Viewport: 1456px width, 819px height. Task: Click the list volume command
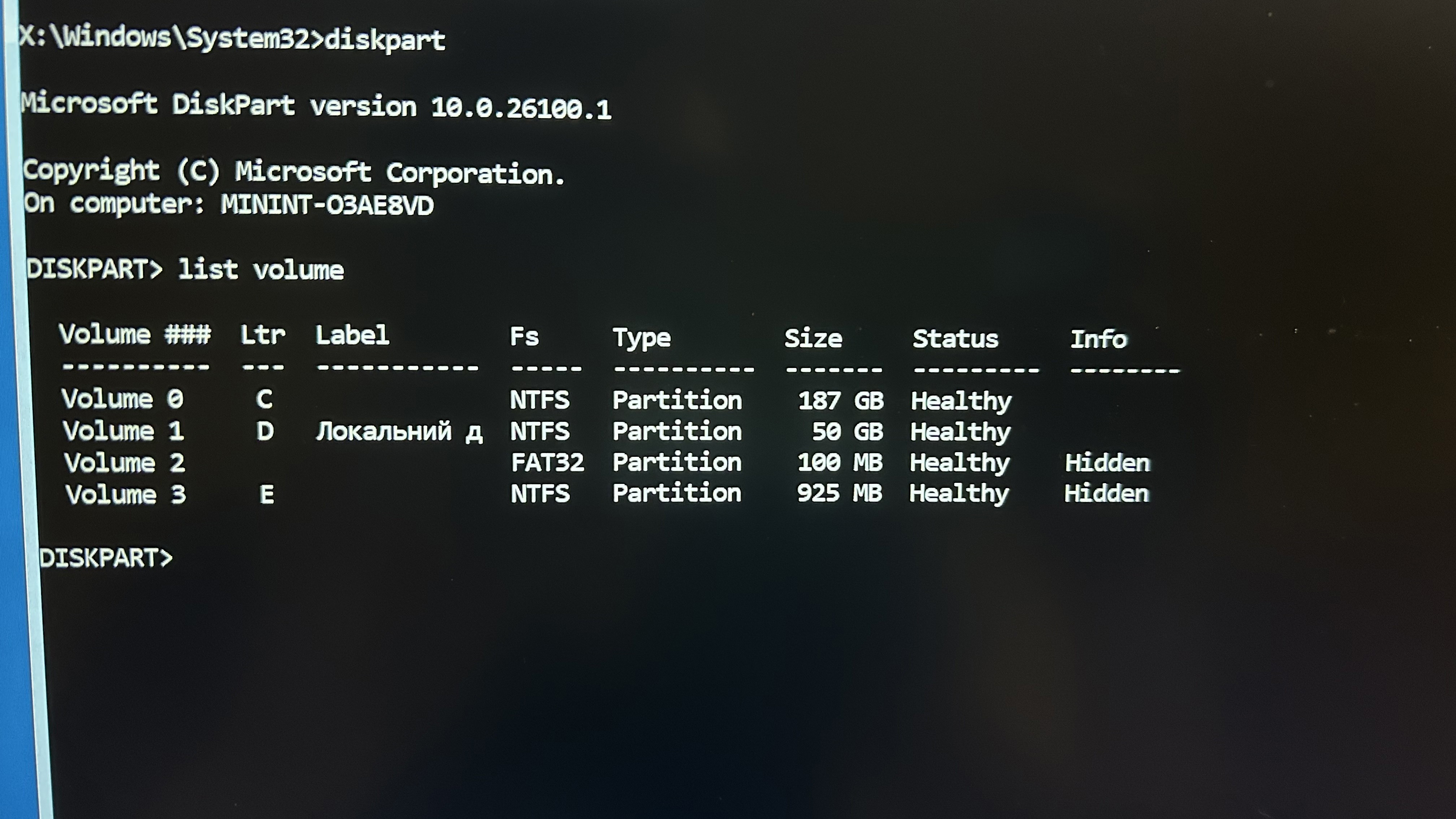pos(261,270)
